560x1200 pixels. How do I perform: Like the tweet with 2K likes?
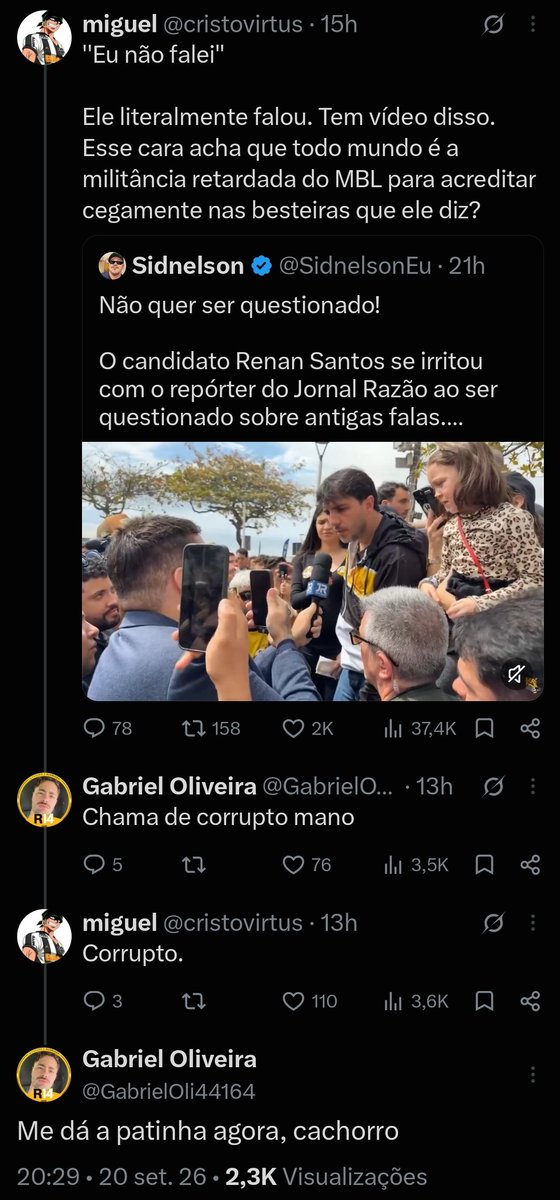(308, 729)
